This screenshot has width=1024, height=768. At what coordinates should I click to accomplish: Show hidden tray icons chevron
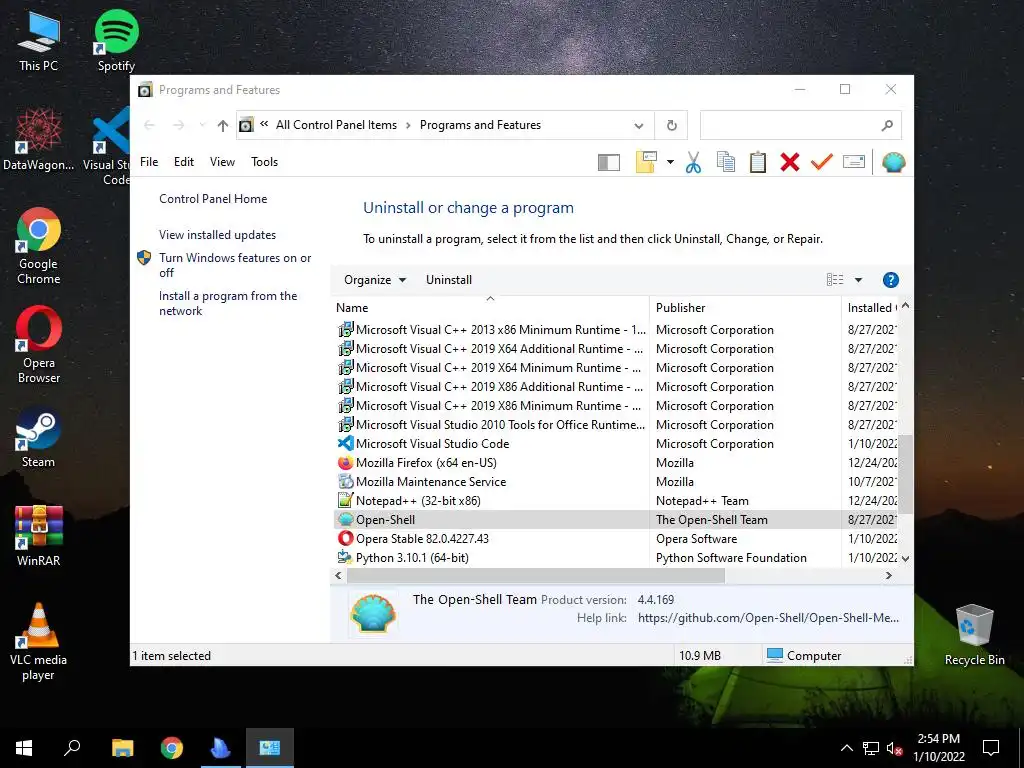[846, 748]
